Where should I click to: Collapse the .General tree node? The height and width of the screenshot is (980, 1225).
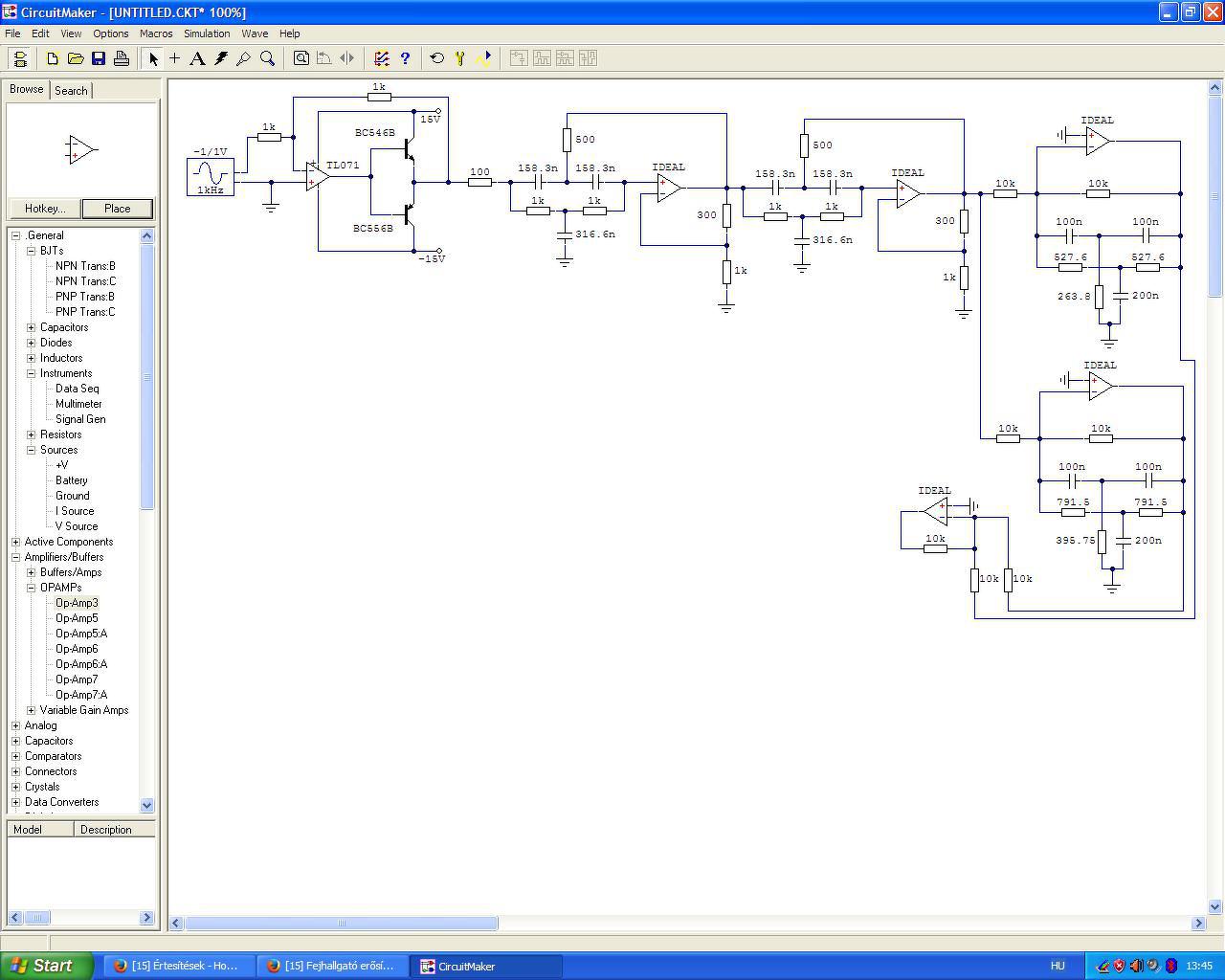pyautogui.click(x=16, y=235)
